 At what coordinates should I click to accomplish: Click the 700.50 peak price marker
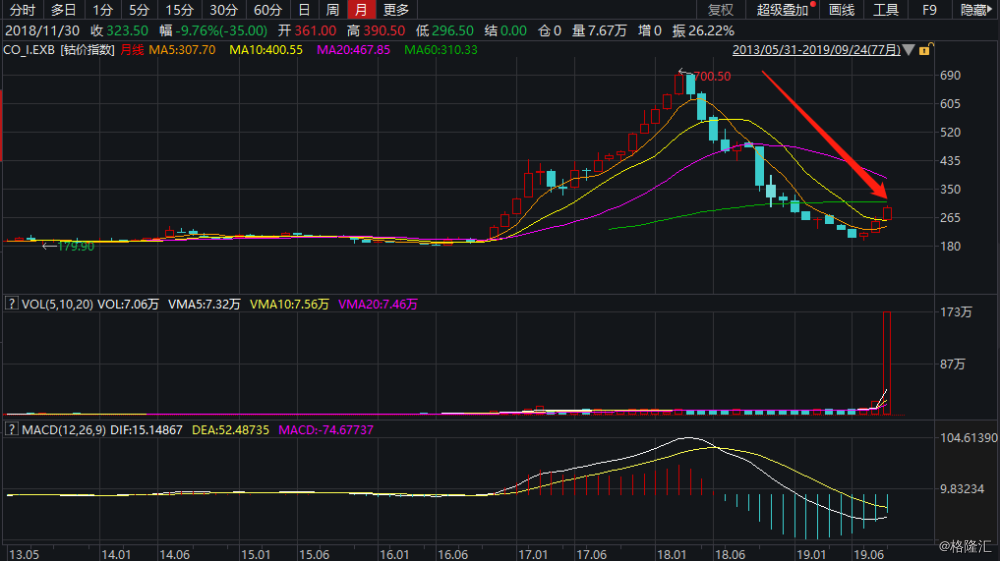point(710,76)
